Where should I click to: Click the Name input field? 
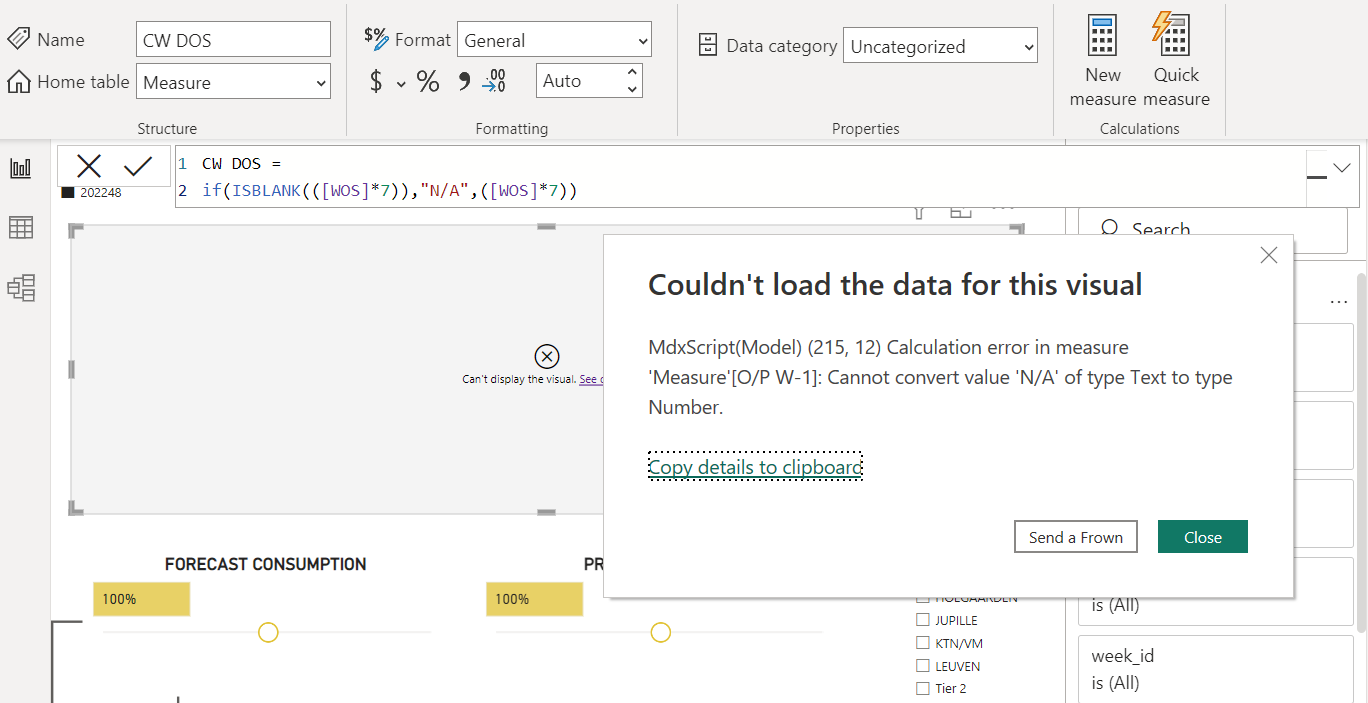(x=233, y=40)
